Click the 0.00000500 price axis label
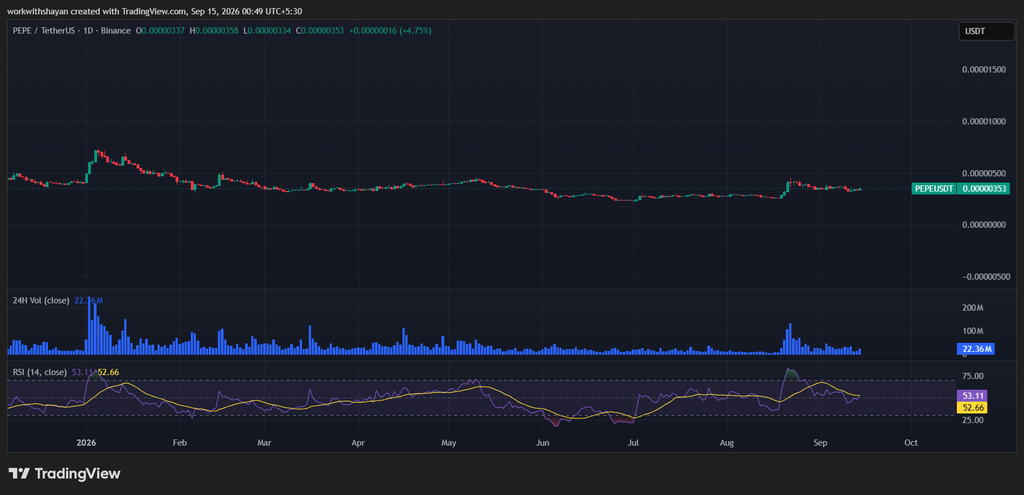Image resolution: width=1024 pixels, height=495 pixels. [984, 173]
